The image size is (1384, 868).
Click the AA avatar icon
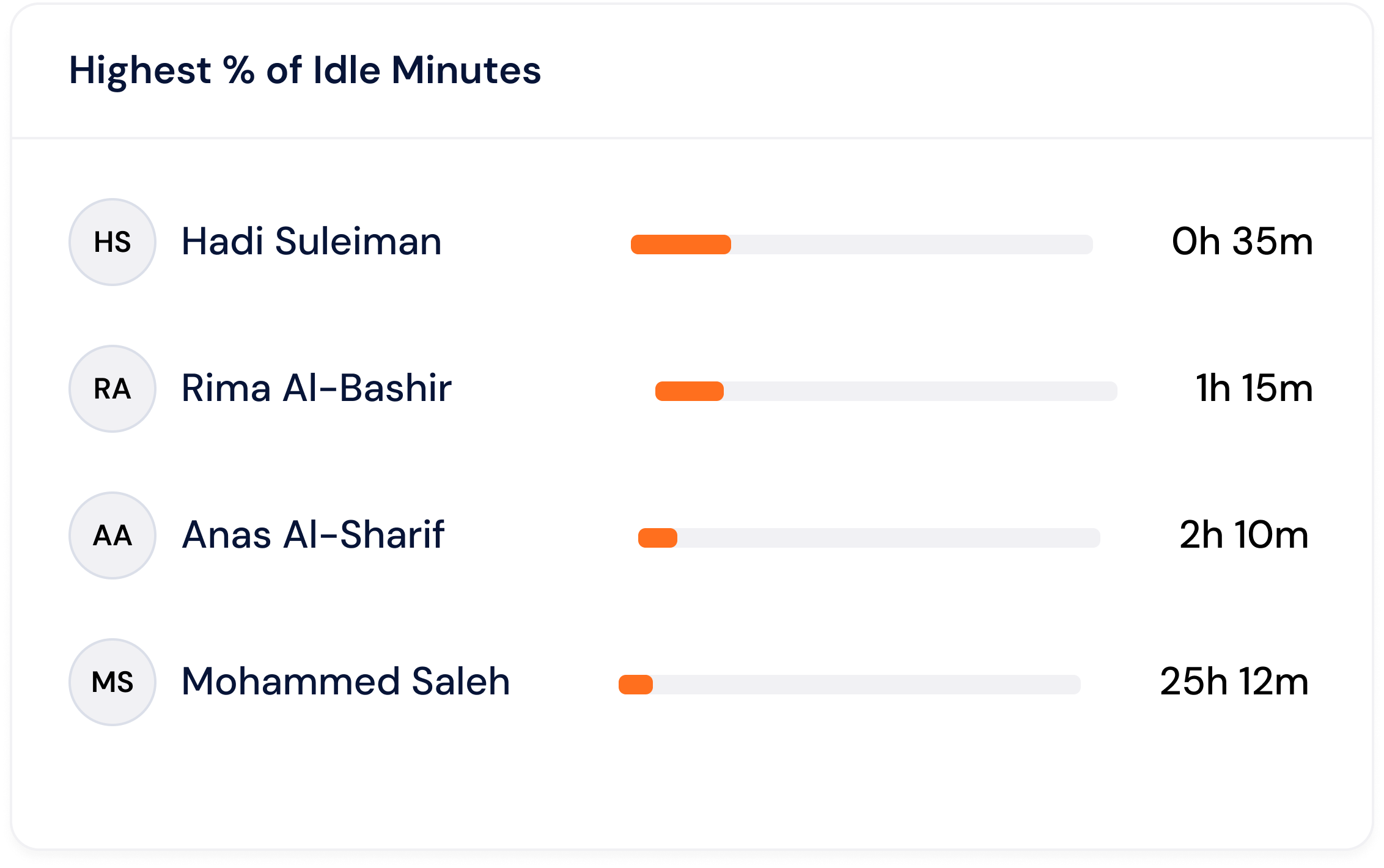112,535
